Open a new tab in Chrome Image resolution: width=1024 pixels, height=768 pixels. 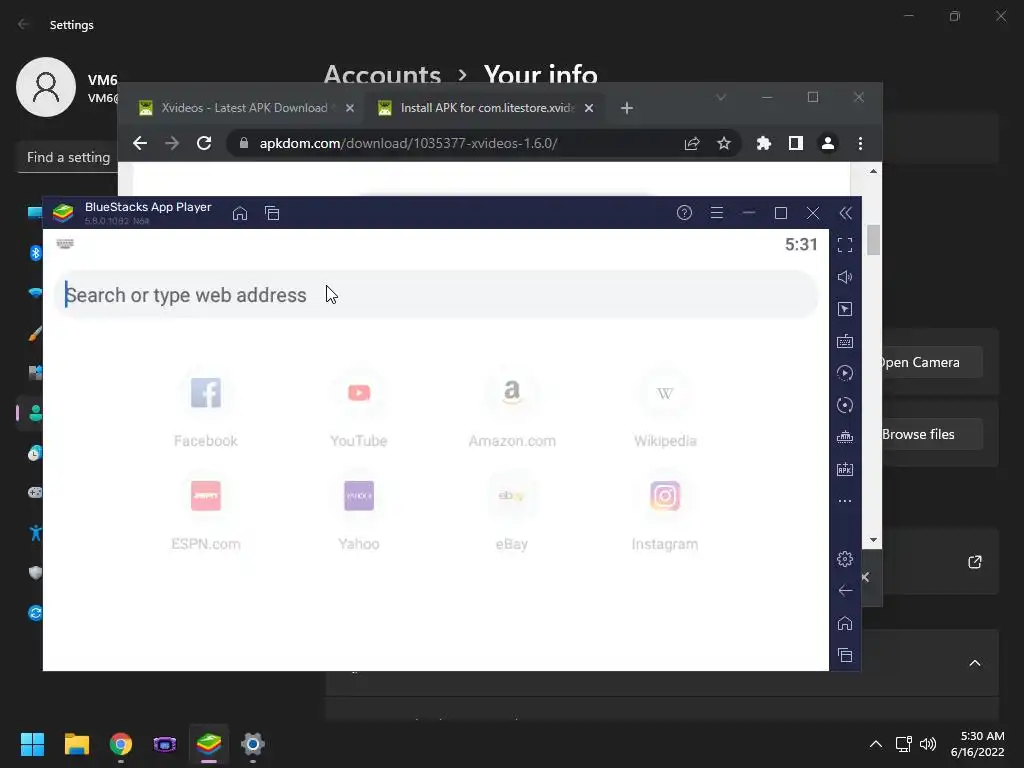pyautogui.click(x=627, y=108)
